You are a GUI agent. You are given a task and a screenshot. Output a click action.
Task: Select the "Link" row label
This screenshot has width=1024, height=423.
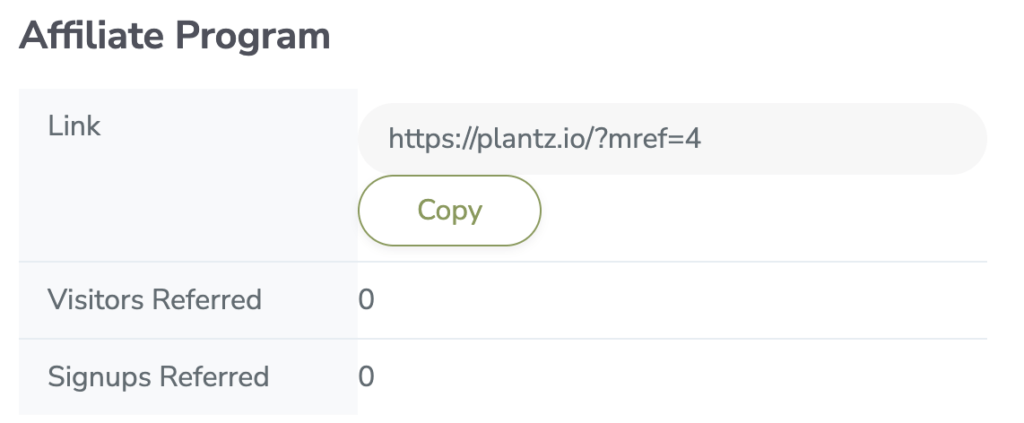point(75,127)
